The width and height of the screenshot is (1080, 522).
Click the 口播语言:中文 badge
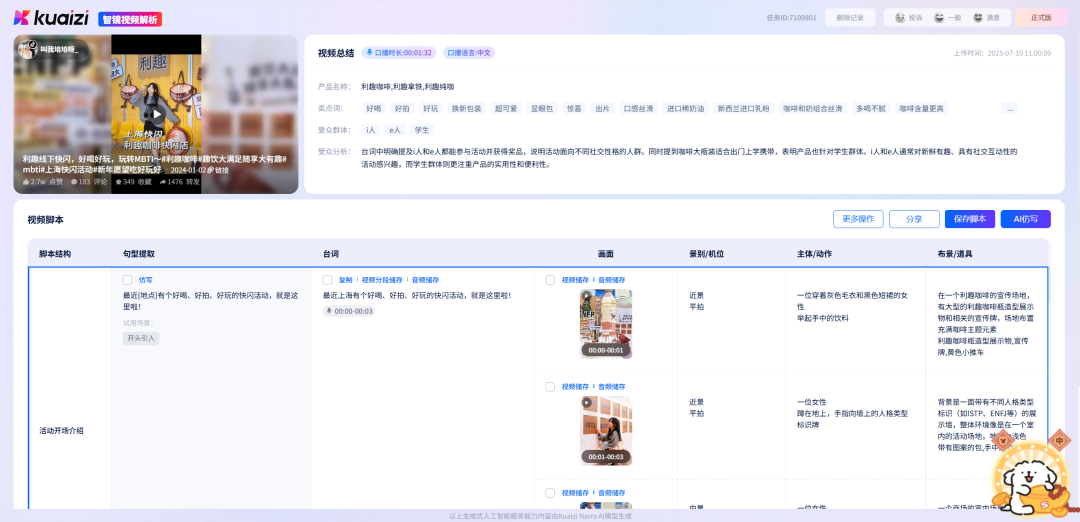point(469,53)
